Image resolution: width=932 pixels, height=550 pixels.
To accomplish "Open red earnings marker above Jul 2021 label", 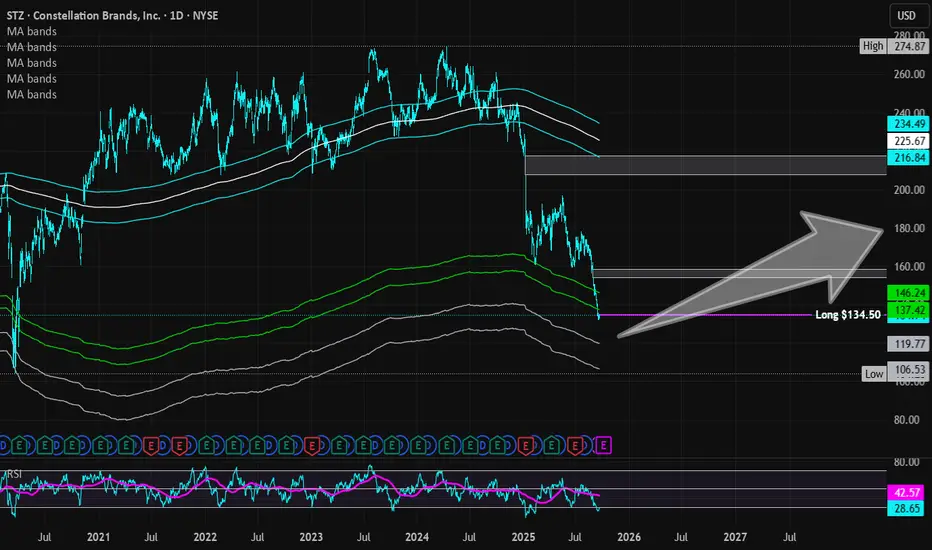I will click(150, 445).
